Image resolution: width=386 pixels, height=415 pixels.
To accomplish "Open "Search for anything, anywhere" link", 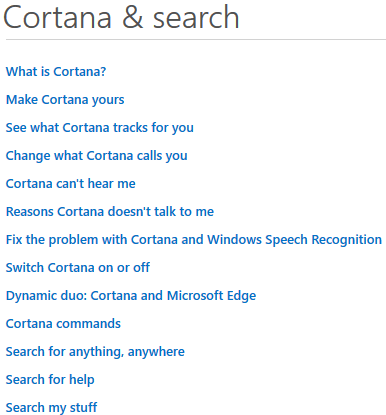I will tap(95, 352).
